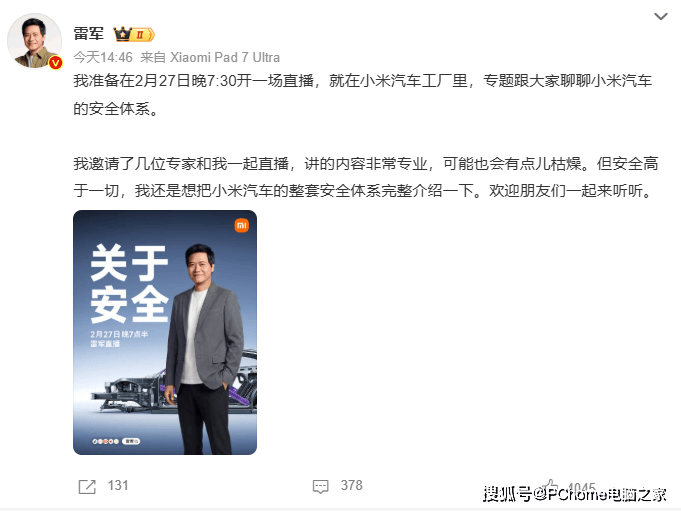Expand the post options chevron menu
The height and width of the screenshot is (511, 681).
(x=661, y=16)
